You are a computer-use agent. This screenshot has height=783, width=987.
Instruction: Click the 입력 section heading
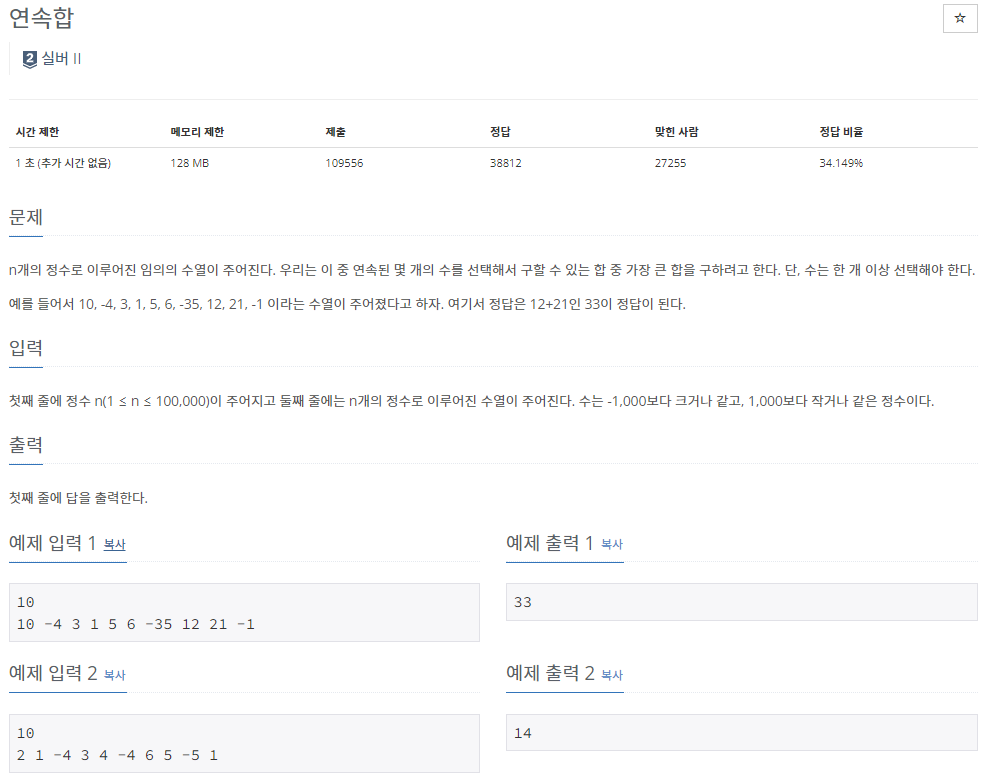click(x=26, y=347)
